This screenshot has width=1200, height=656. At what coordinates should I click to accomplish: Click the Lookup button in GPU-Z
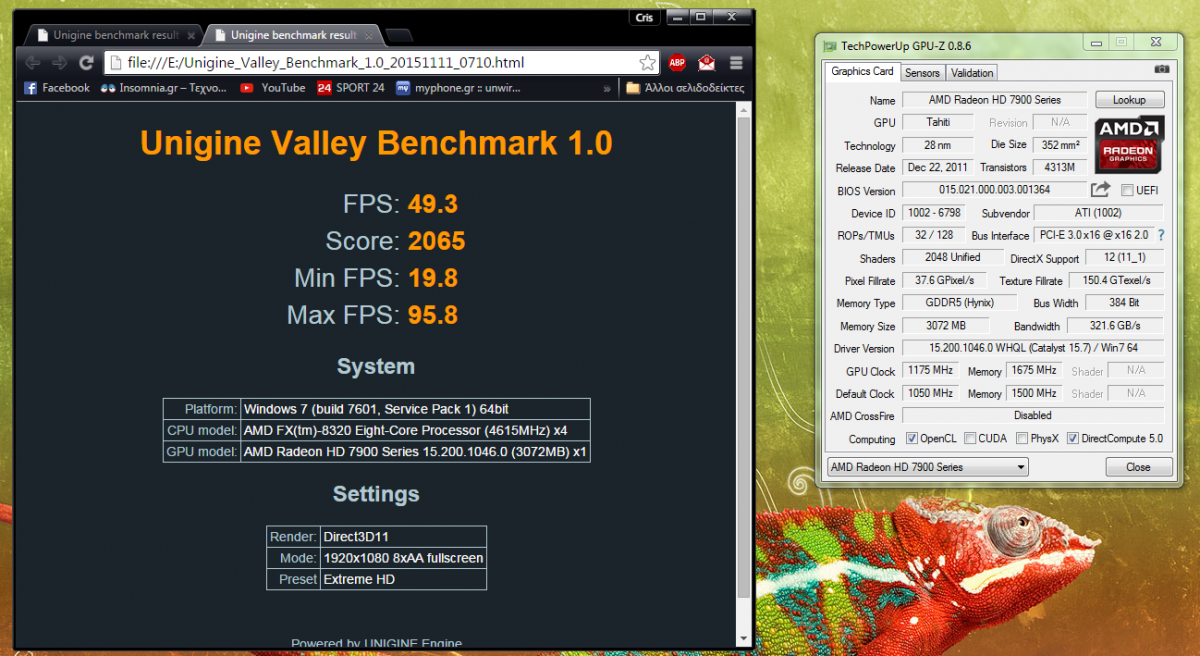(x=1129, y=100)
